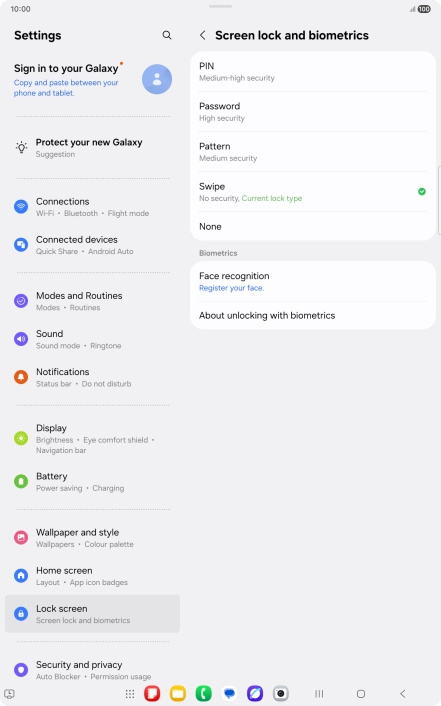441x706 pixels.
Task: Open the Settings search icon
Action: [x=167, y=35]
